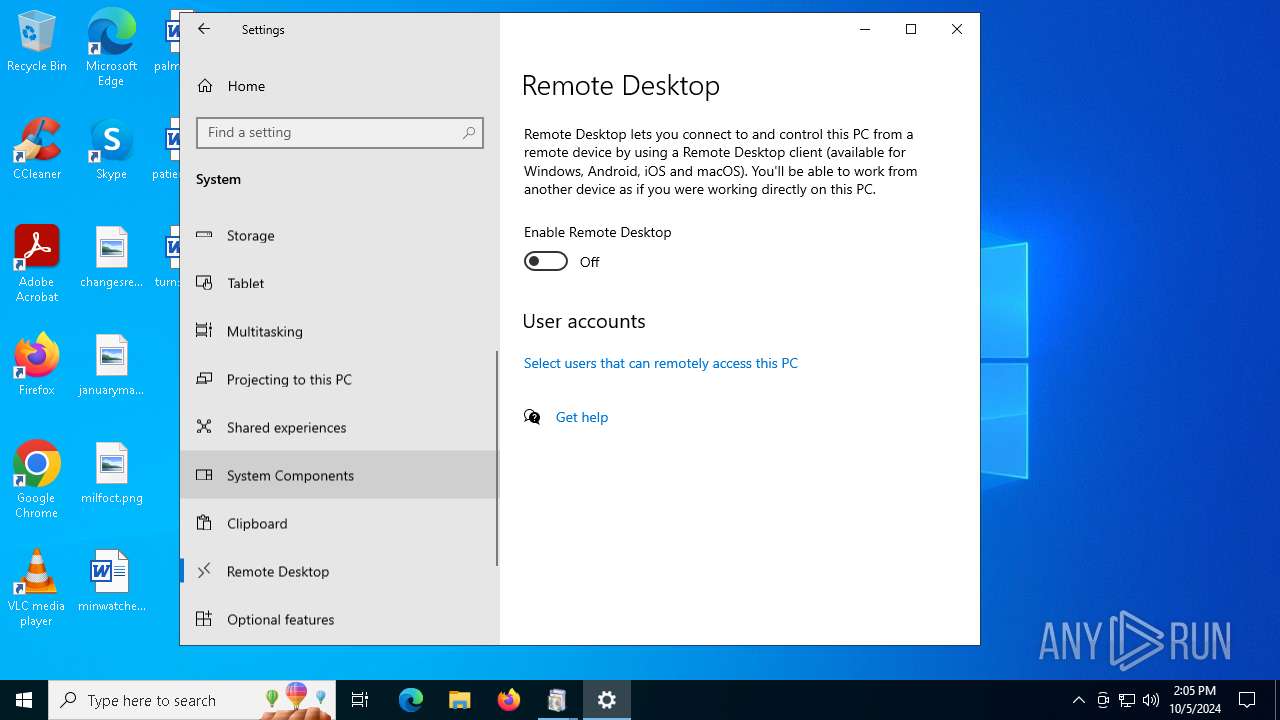The height and width of the screenshot is (720, 1280).
Task: Open the Optional features icon
Action: pos(204,619)
